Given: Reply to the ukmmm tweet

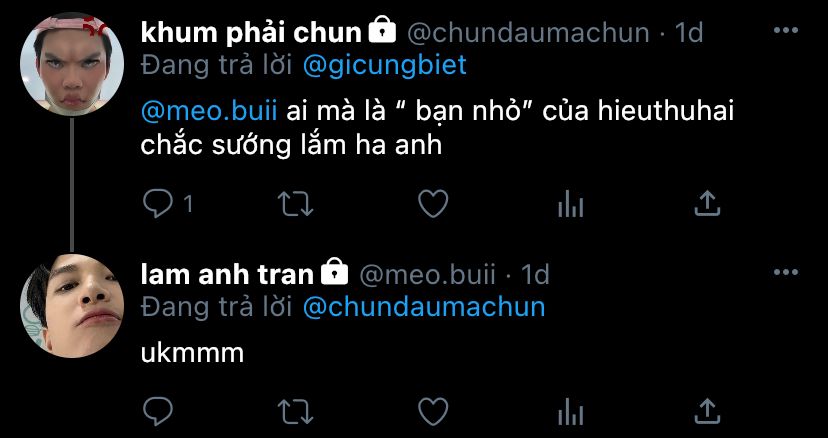Looking at the screenshot, I should click(x=158, y=411).
